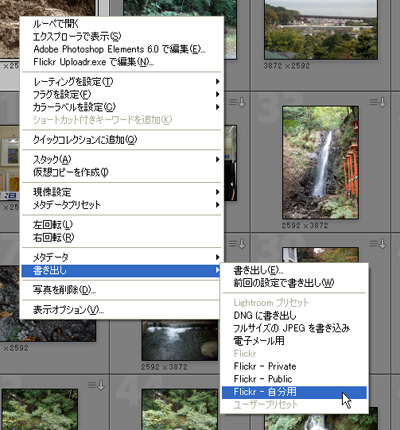The width and height of the screenshot is (400, 430).
Task: Select Flickr - Public preset
Action: 294,379
